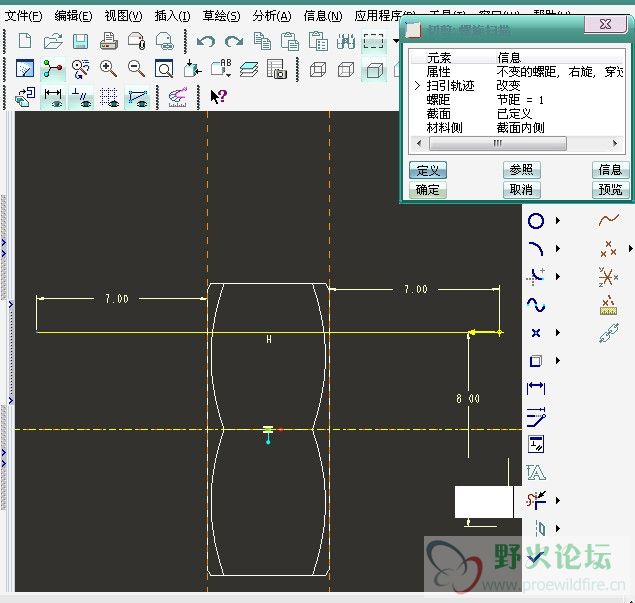Select the 扫引轨迹 element row
This screenshot has height=603, width=635.
pos(518,86)
